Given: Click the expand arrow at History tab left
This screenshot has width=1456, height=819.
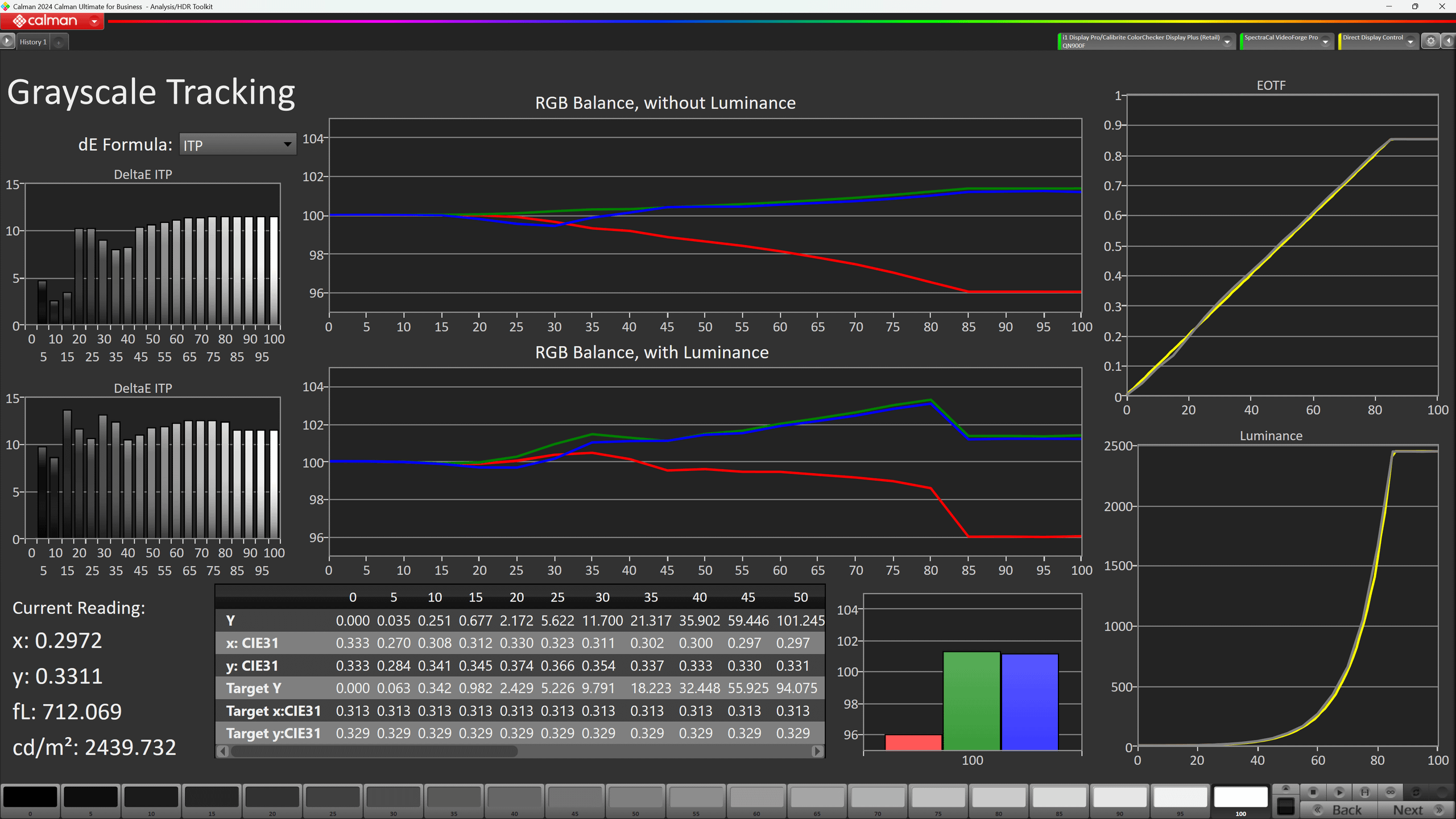Looking at the screenshot, I should click(x=7, y=41).
